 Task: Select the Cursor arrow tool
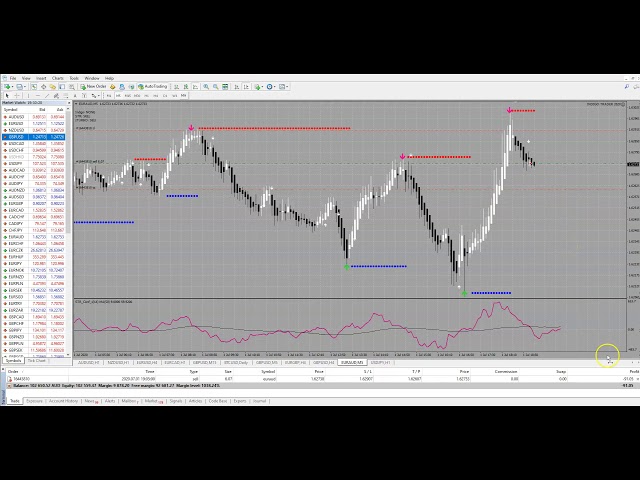tap(7, 95)
